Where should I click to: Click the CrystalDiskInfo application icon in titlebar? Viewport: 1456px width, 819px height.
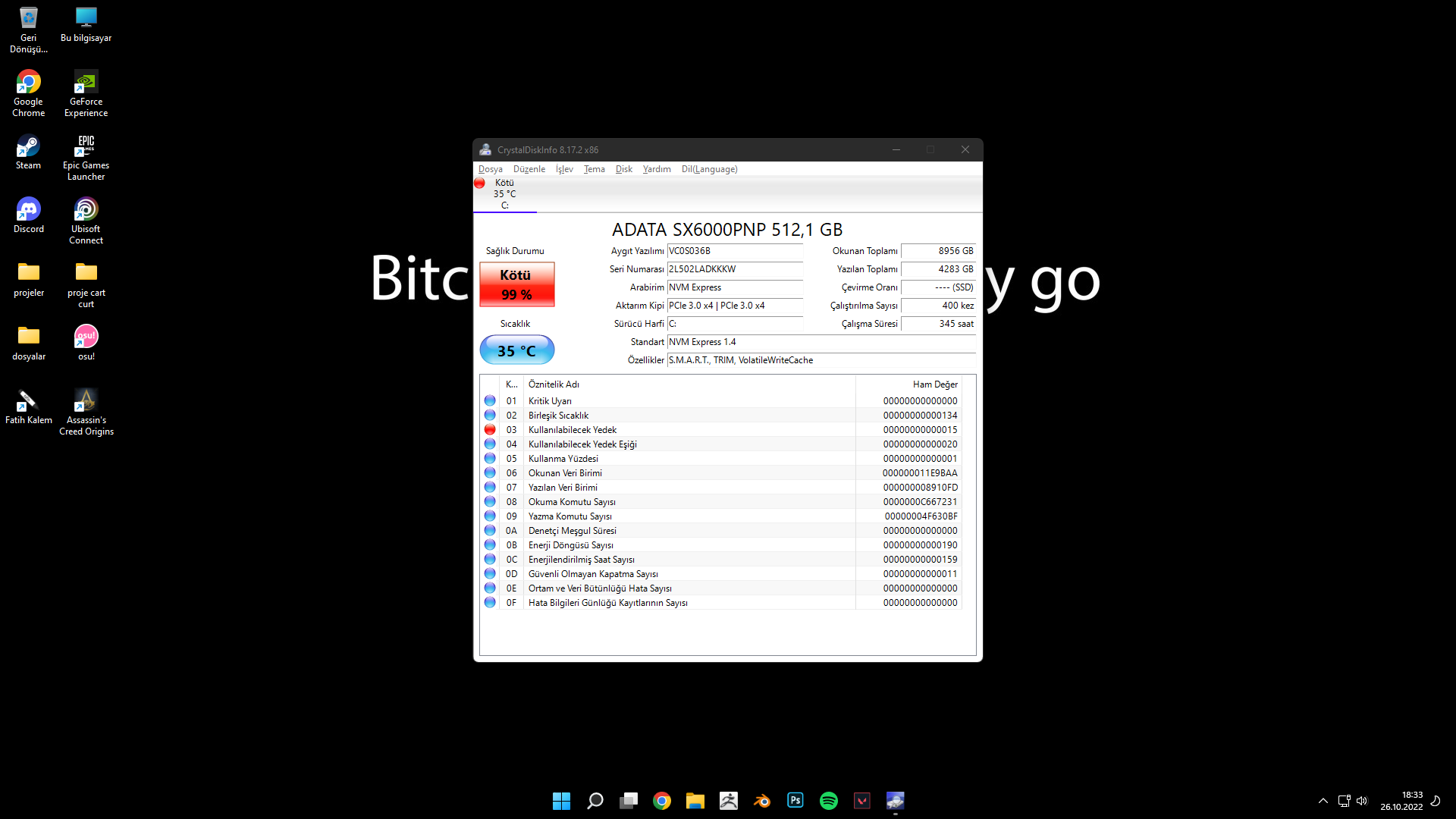[x=486, y=150]
